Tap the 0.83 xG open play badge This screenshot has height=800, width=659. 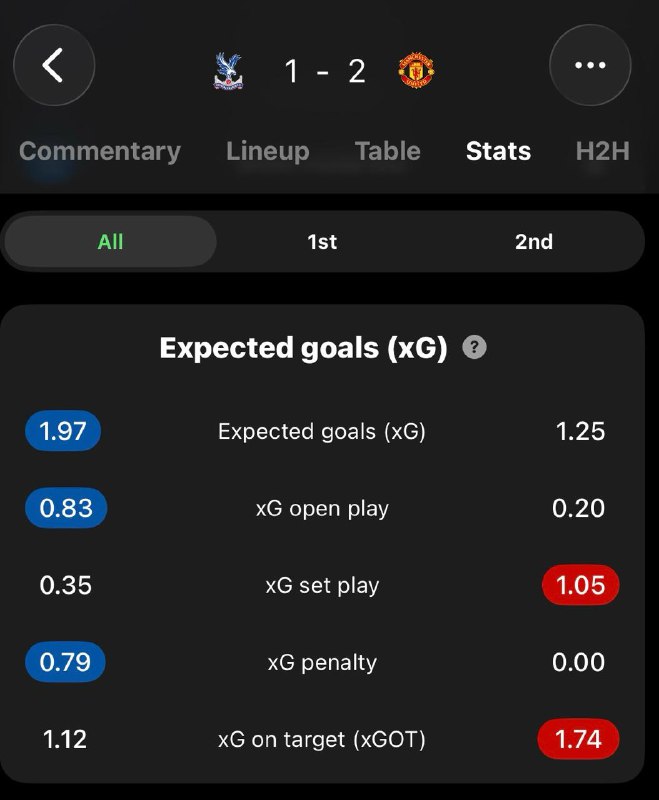click(x=66, y=508)
